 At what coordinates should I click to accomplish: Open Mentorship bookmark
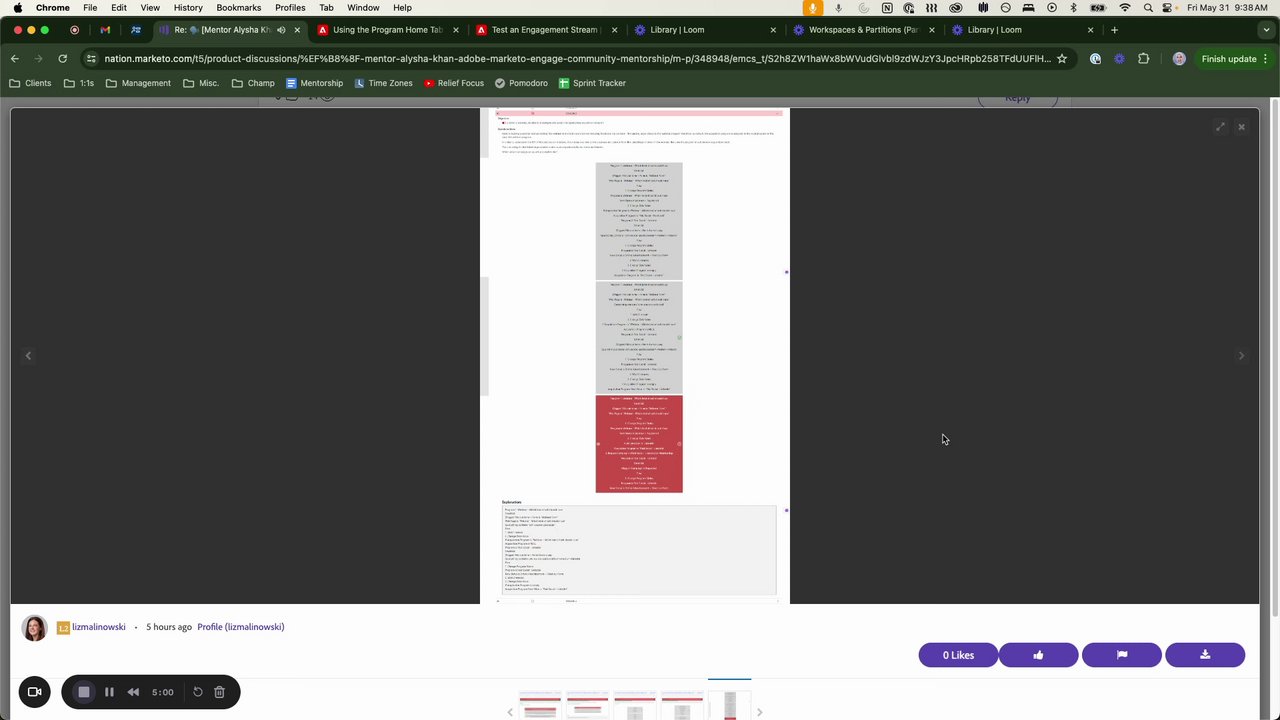(314, 83)
